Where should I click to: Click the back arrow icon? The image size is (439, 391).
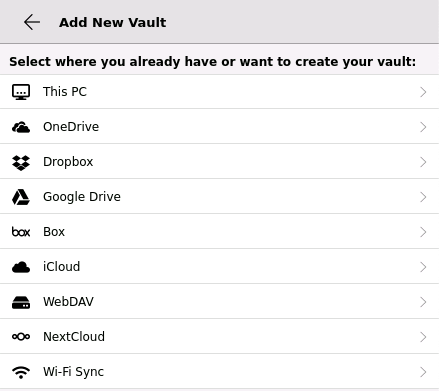(32, 22)
